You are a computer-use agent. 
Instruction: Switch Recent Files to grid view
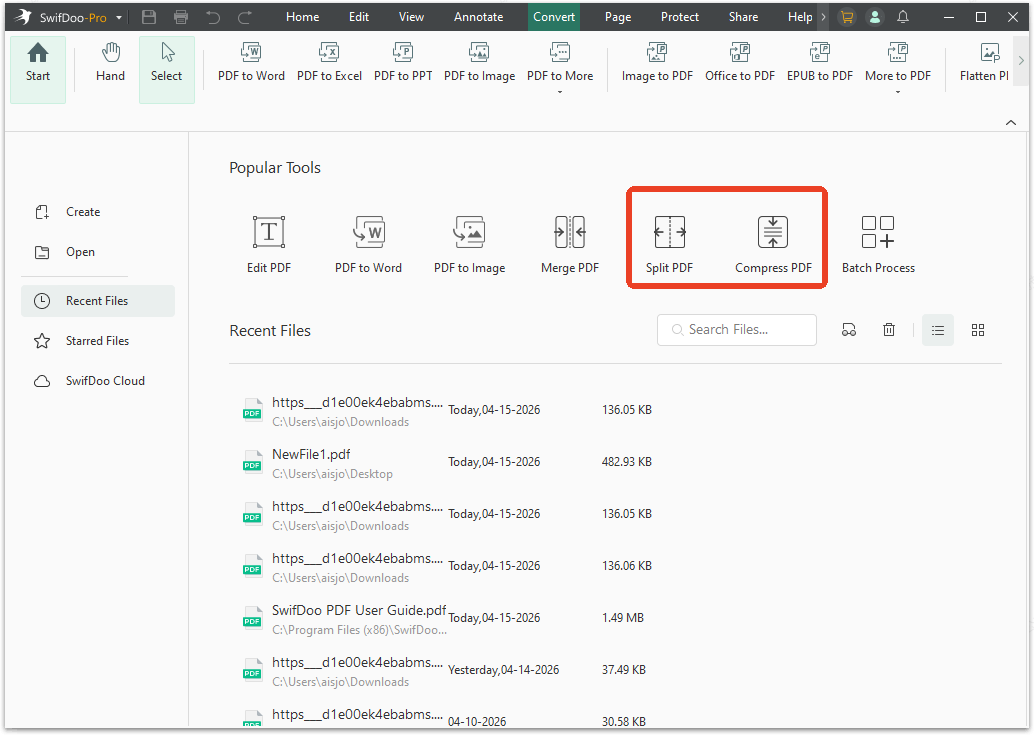977,329
